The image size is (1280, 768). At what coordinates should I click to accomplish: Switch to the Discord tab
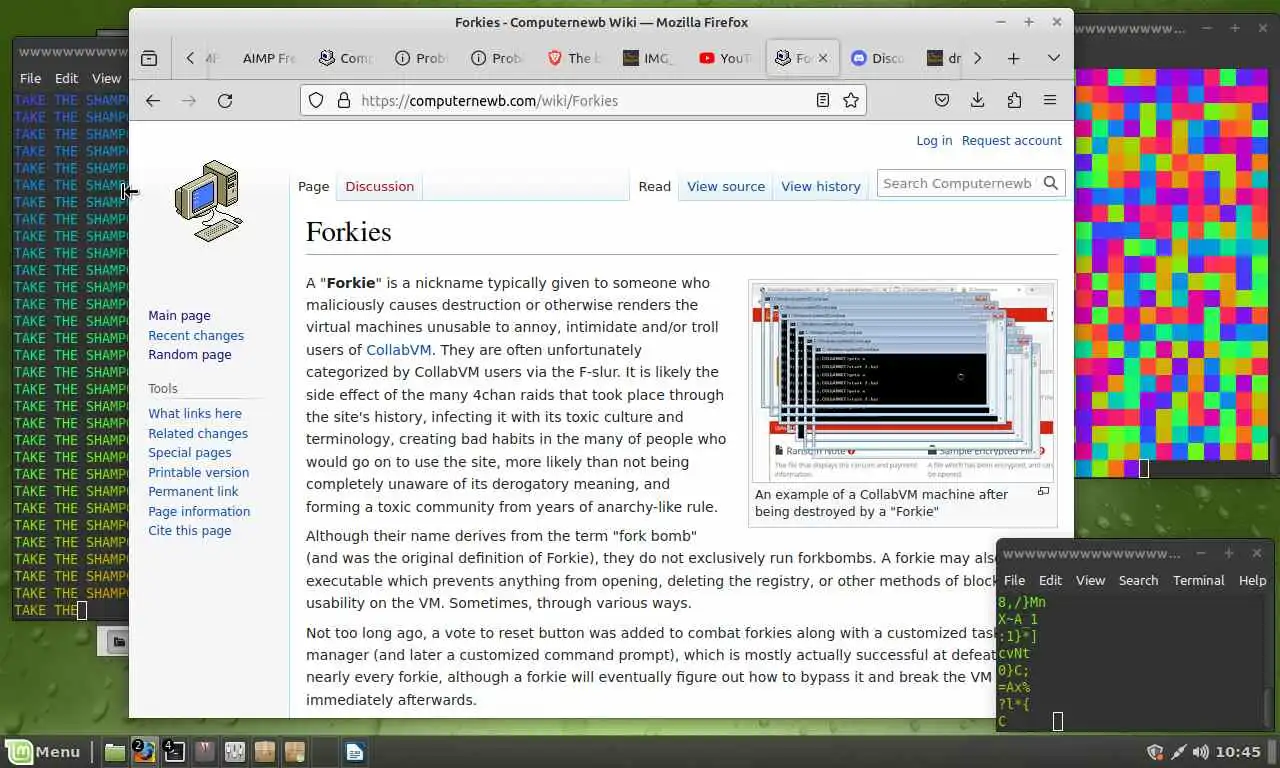(x=877, y=58)
